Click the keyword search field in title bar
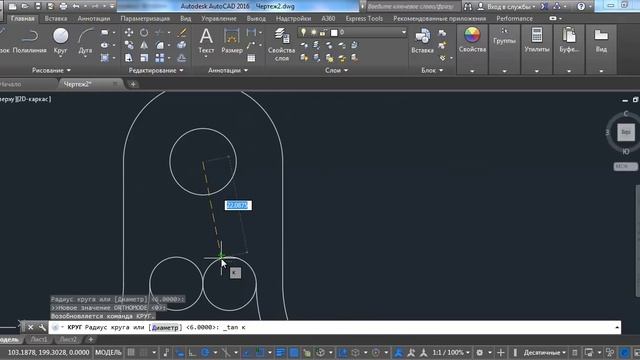Screen dimensions: 640x360 (412, 7)
